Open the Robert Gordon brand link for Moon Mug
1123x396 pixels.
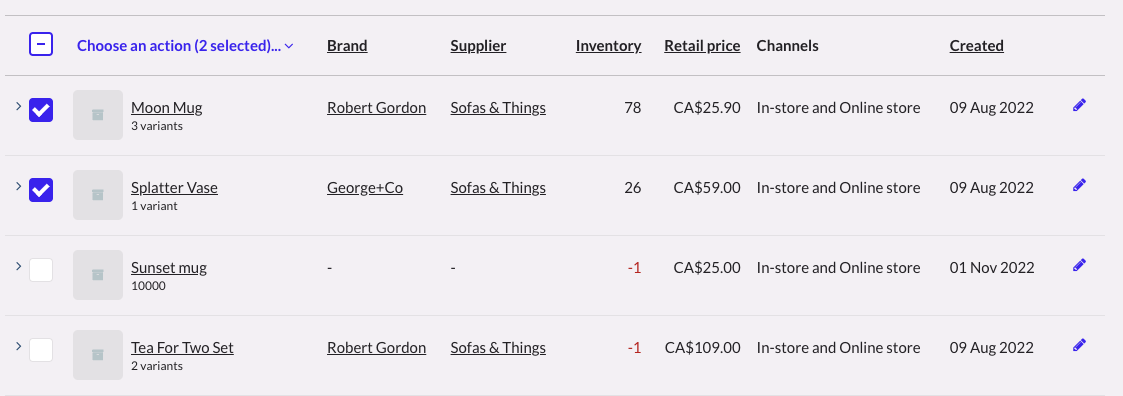(x=377, y=108)
